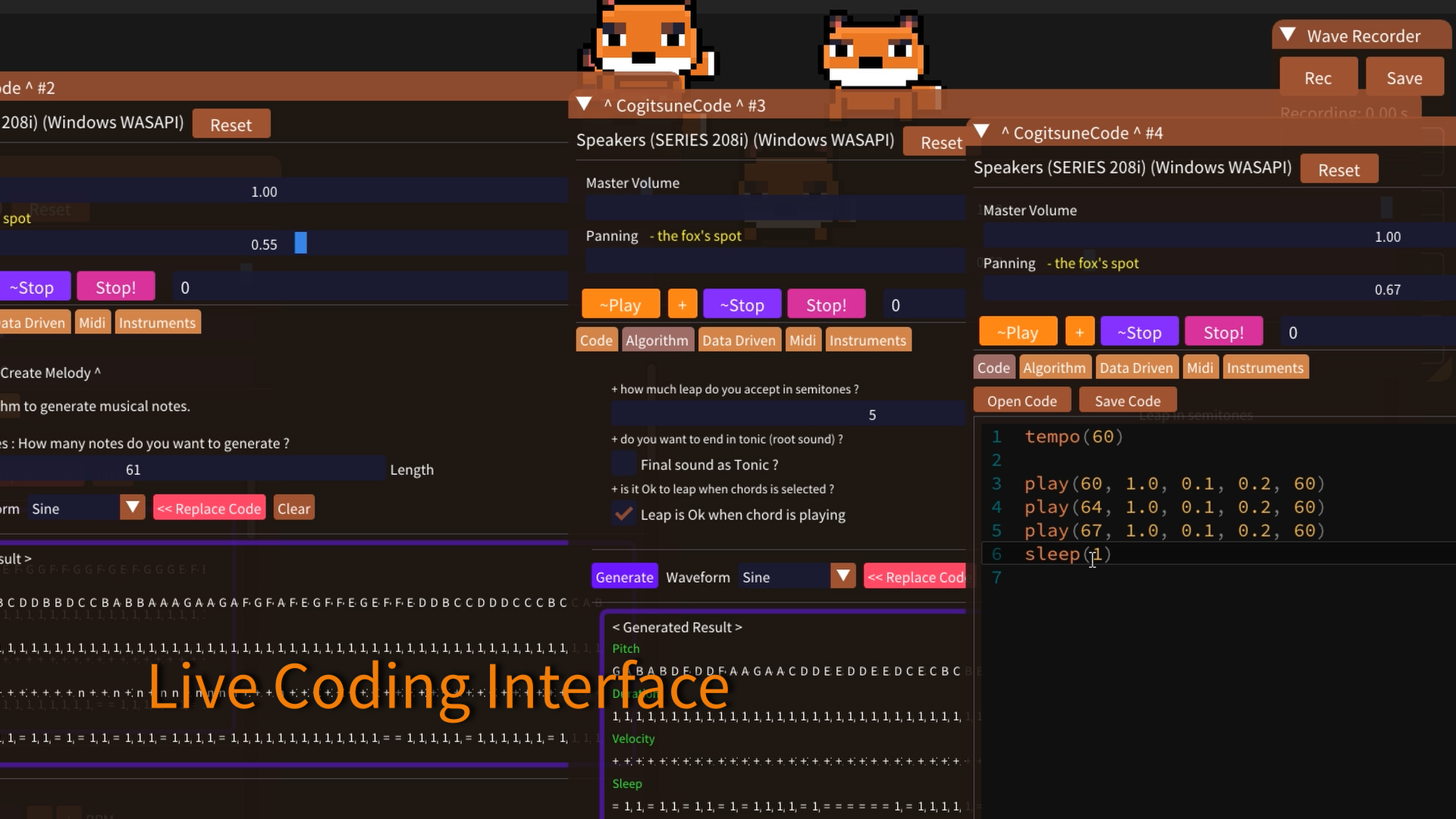This screenshot has width=1456, height=819.
Task: Collapse the Wave Recorder panel
Action: coord(1287,34)
